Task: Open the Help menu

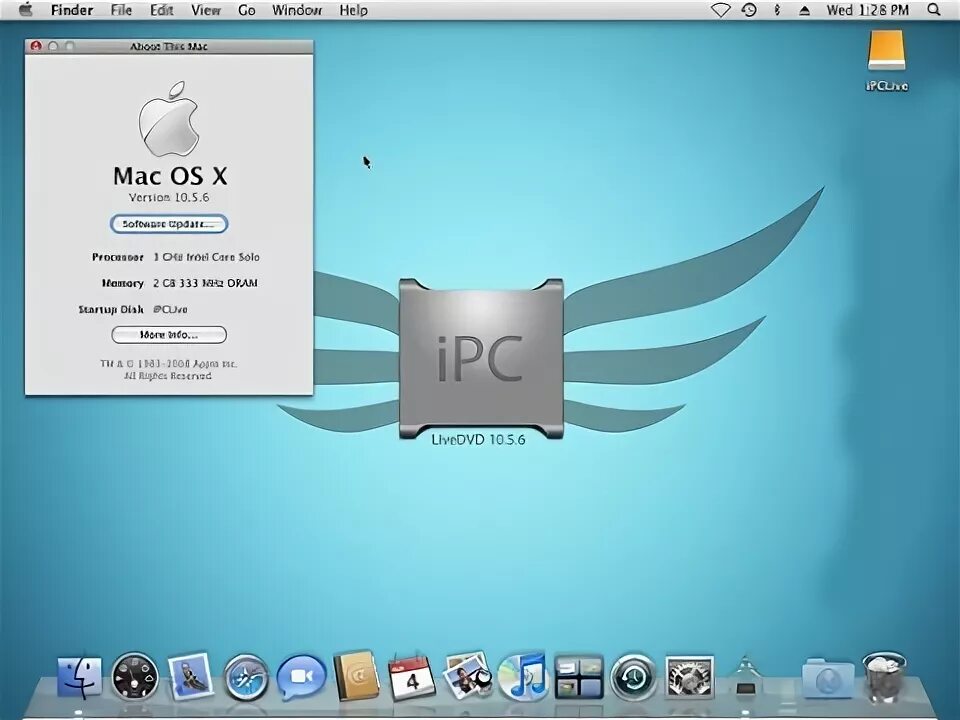Action: point(353,10)
